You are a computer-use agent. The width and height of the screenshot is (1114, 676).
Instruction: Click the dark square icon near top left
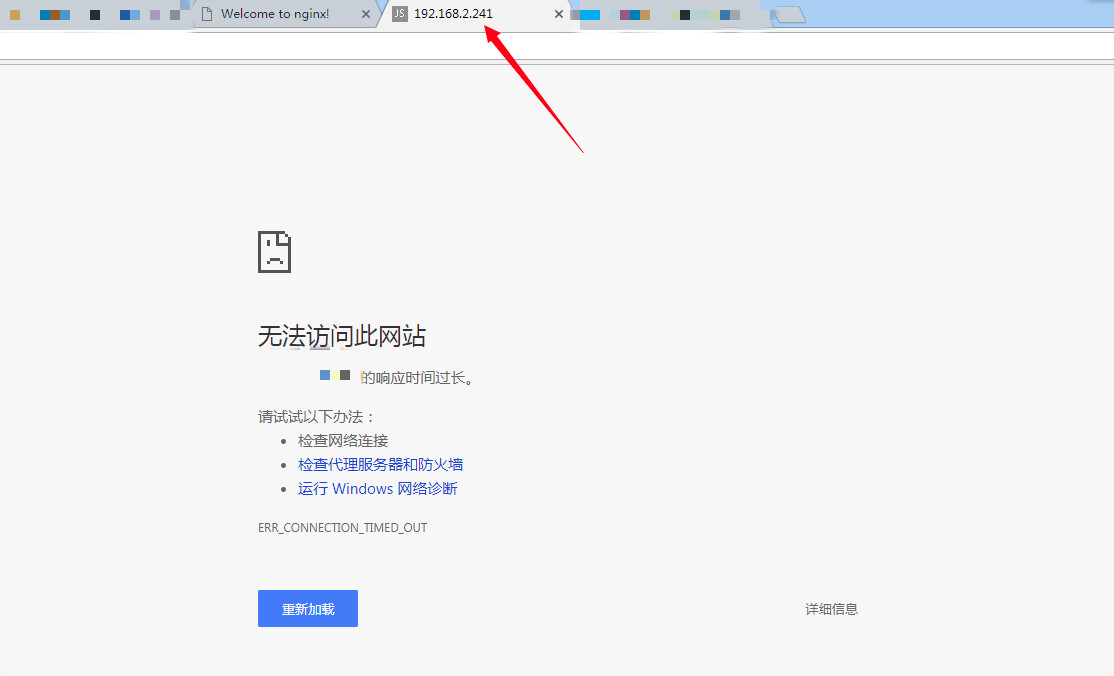95,13
